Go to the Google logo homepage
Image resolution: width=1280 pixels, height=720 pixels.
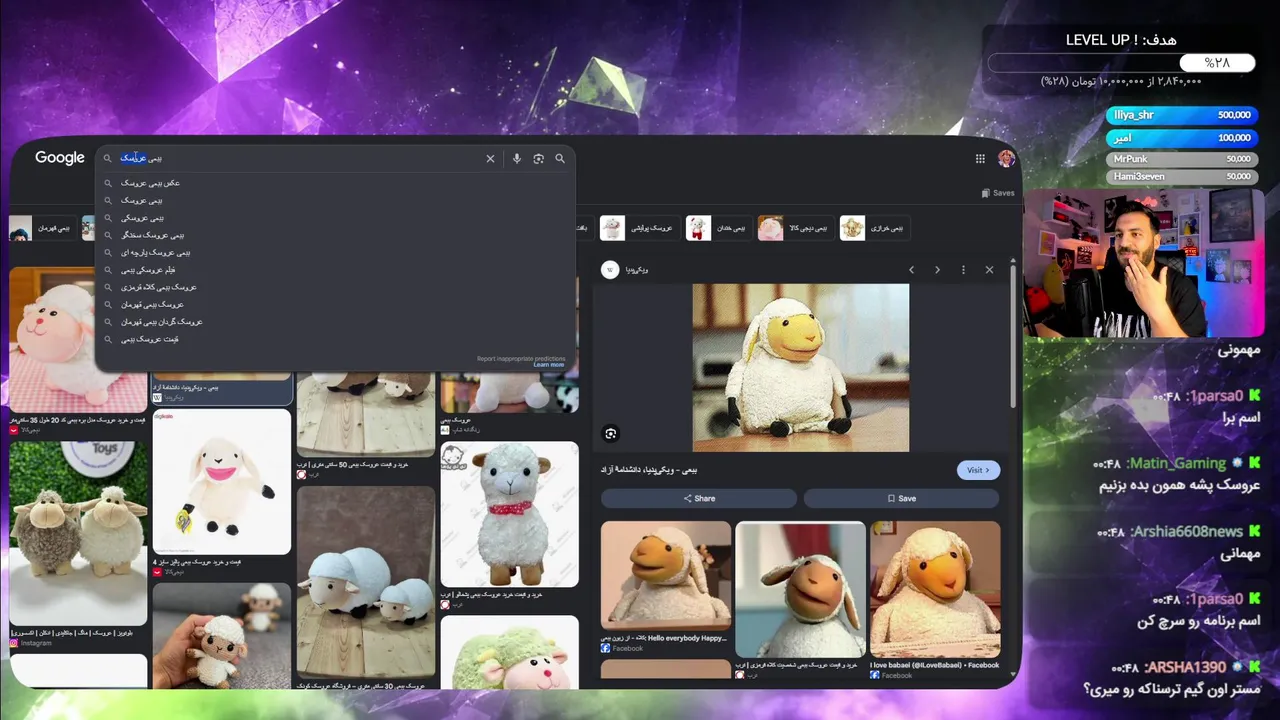(x=60, y=158)
